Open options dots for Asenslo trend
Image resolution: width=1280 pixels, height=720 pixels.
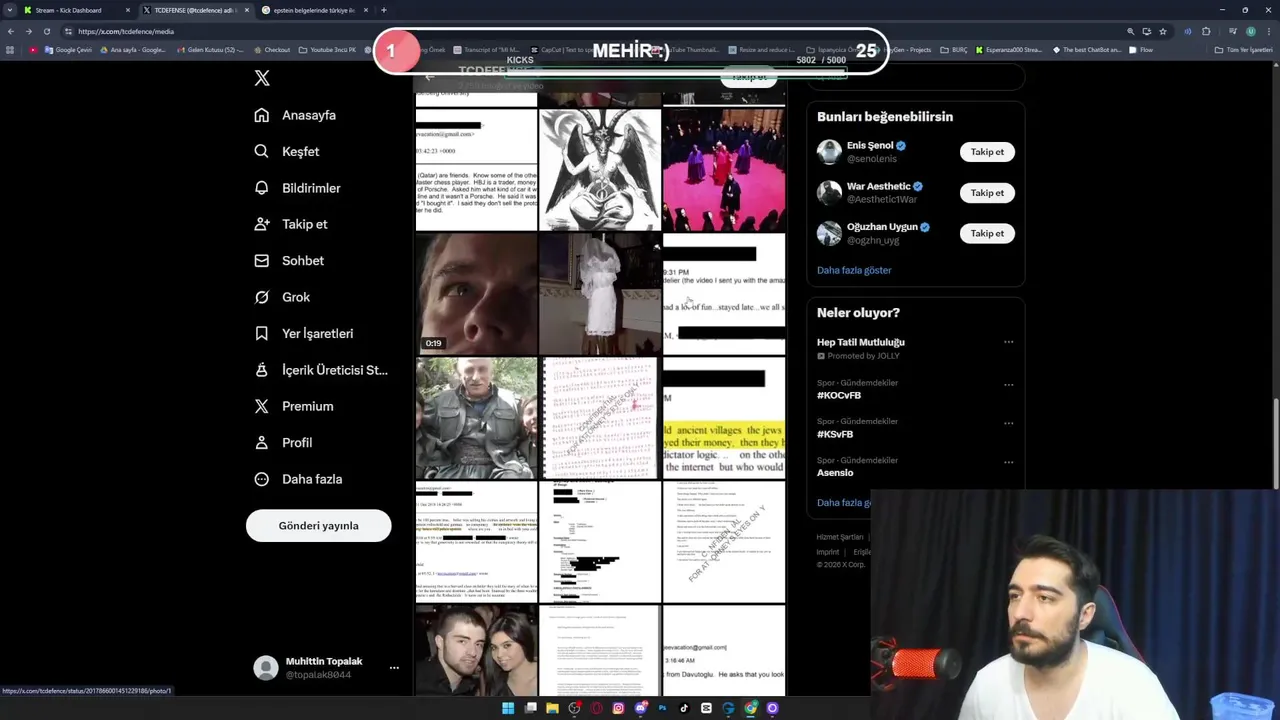click(x=1008, y=462)
